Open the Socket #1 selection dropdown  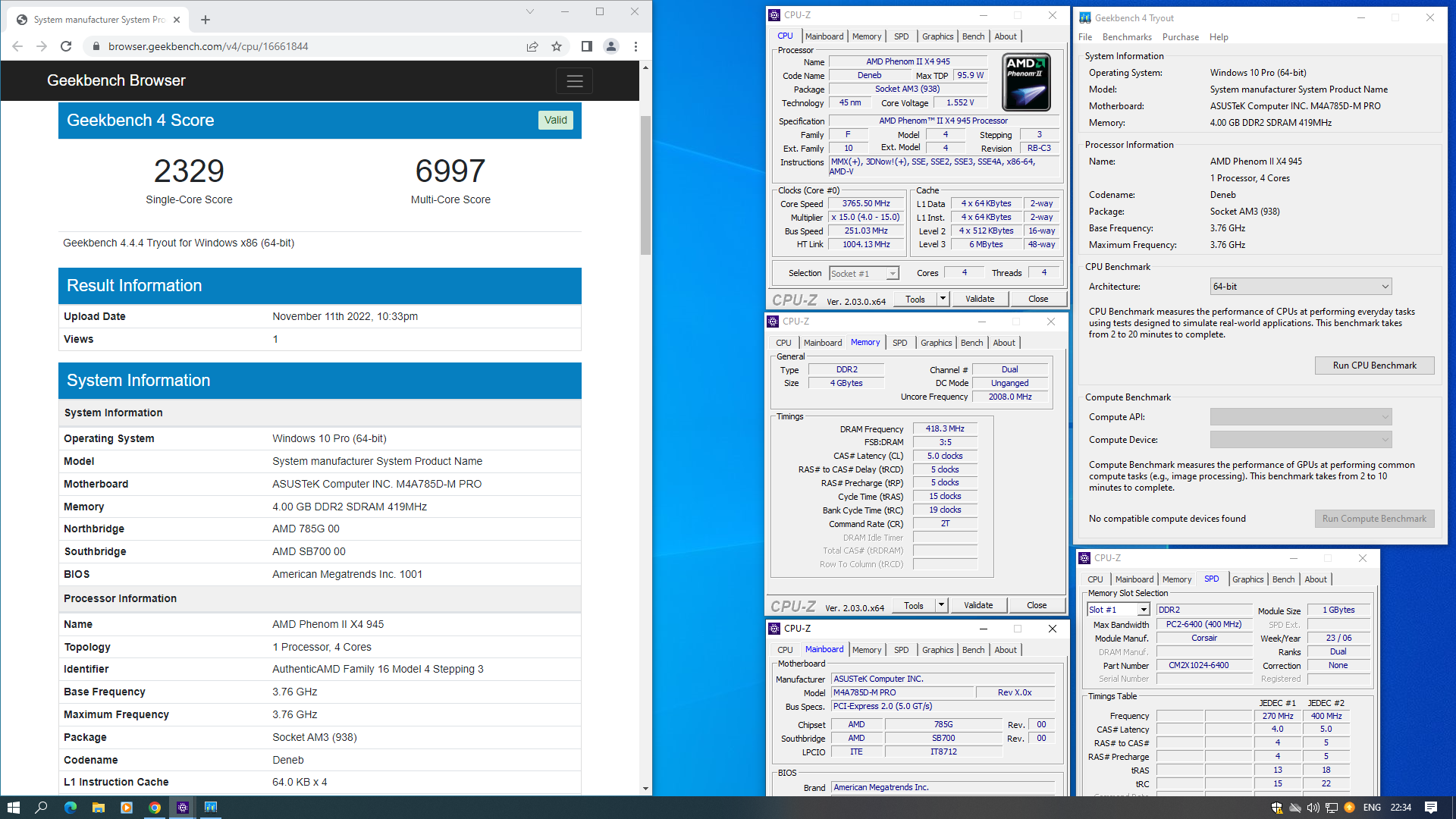[x=864, y=274]
